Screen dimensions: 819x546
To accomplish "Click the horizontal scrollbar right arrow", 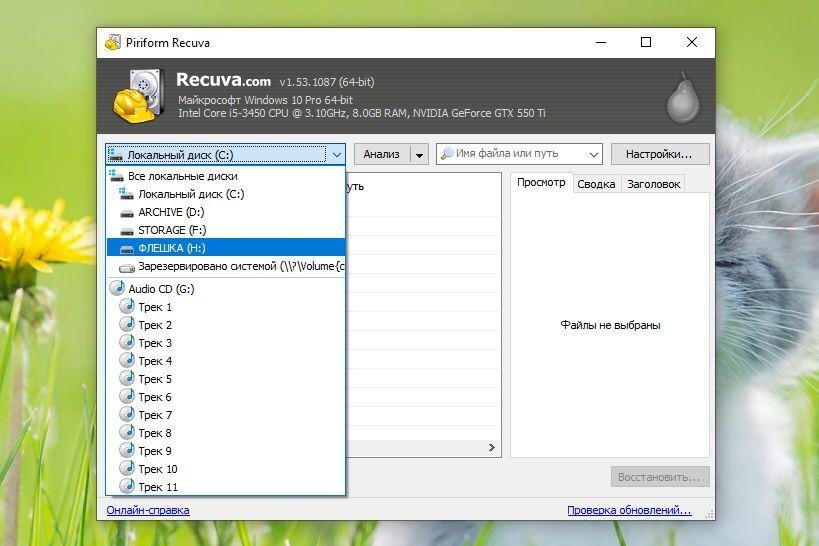I will [492, 448].
